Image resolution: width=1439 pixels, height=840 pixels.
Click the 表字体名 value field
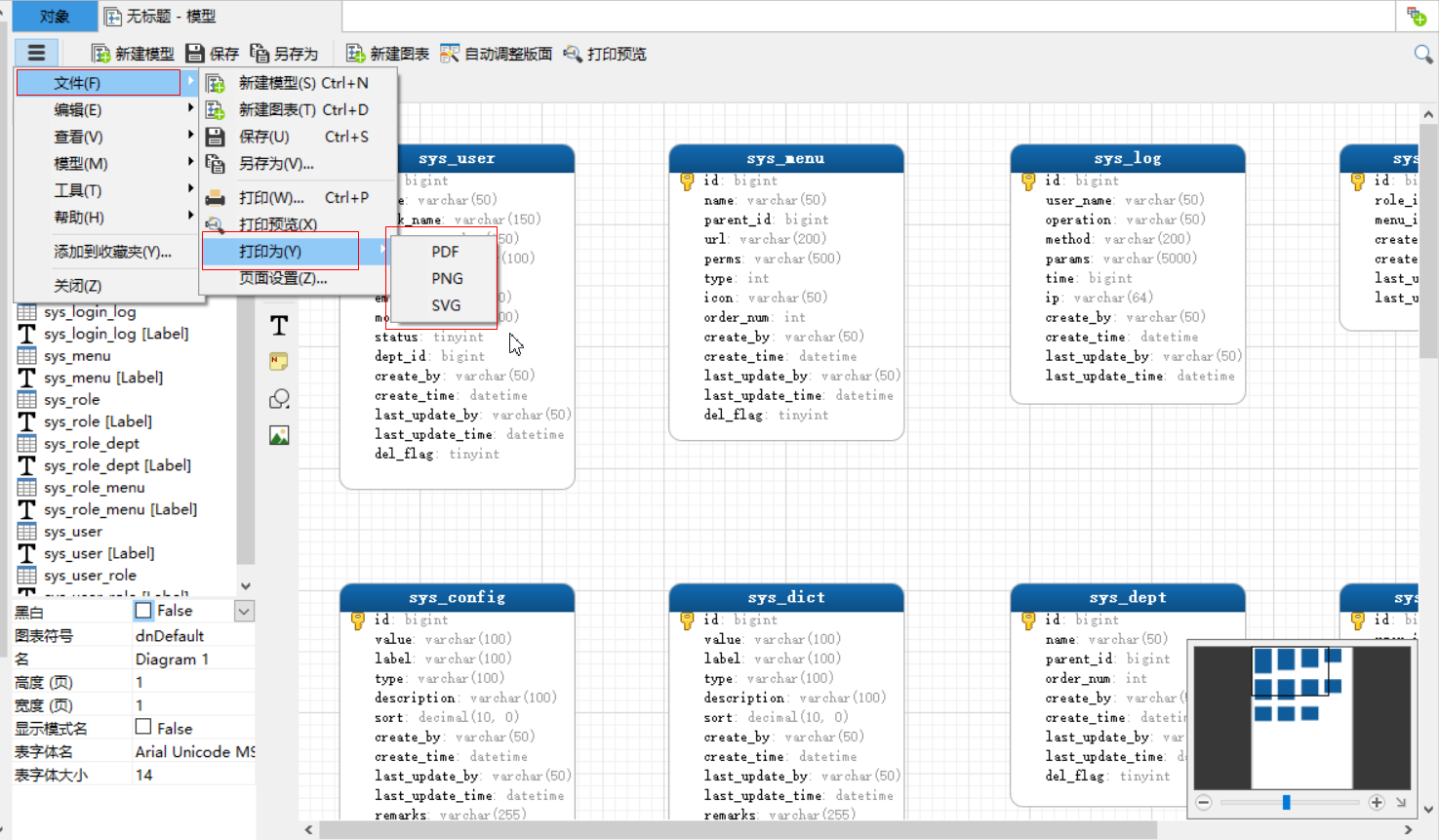click(194, 752)
